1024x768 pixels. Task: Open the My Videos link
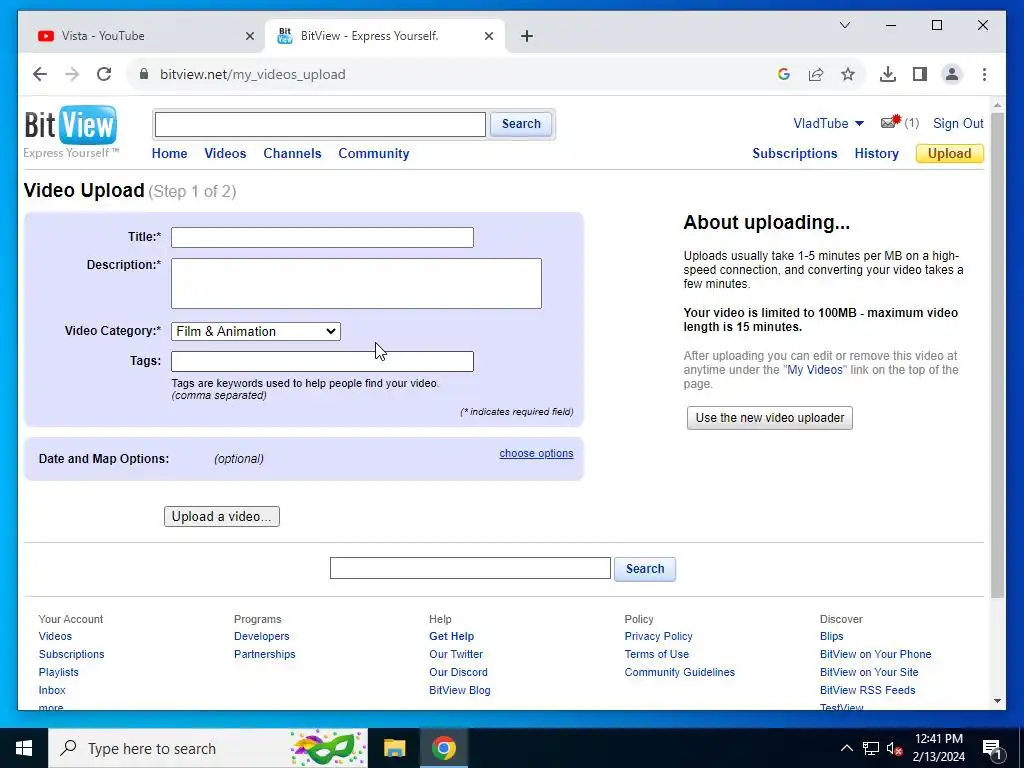(814, 370)
